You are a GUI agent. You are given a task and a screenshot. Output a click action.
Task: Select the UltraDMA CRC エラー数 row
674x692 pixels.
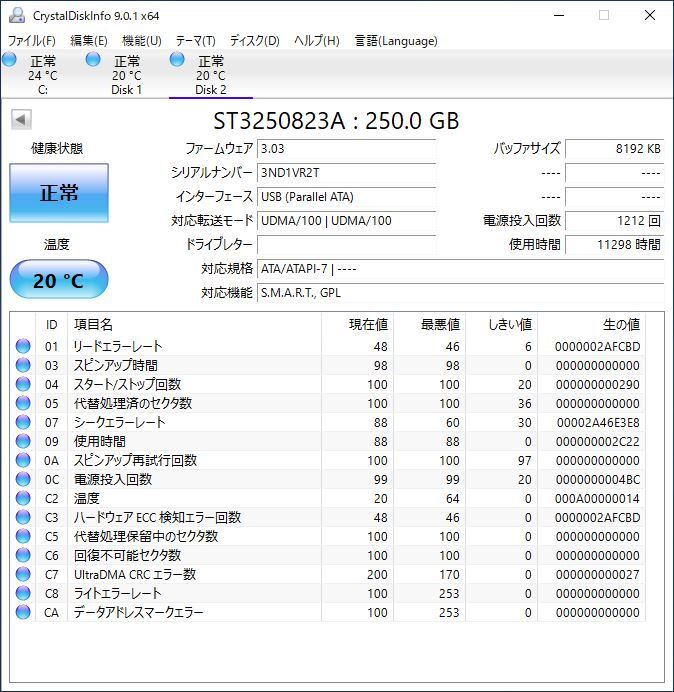click(x=329, y=574)
